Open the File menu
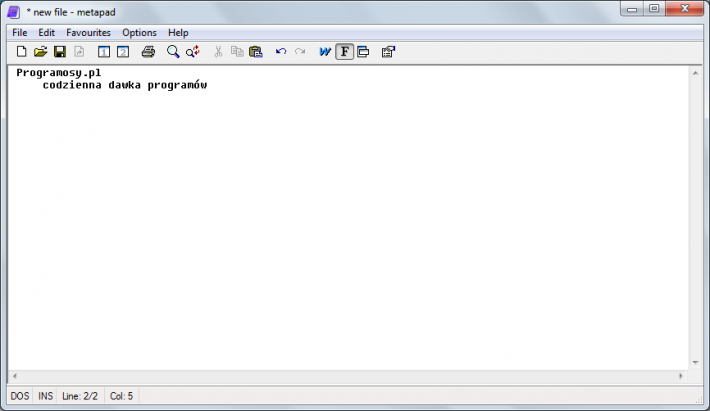The width and height of the screenshot is (710, 411). 19,33
